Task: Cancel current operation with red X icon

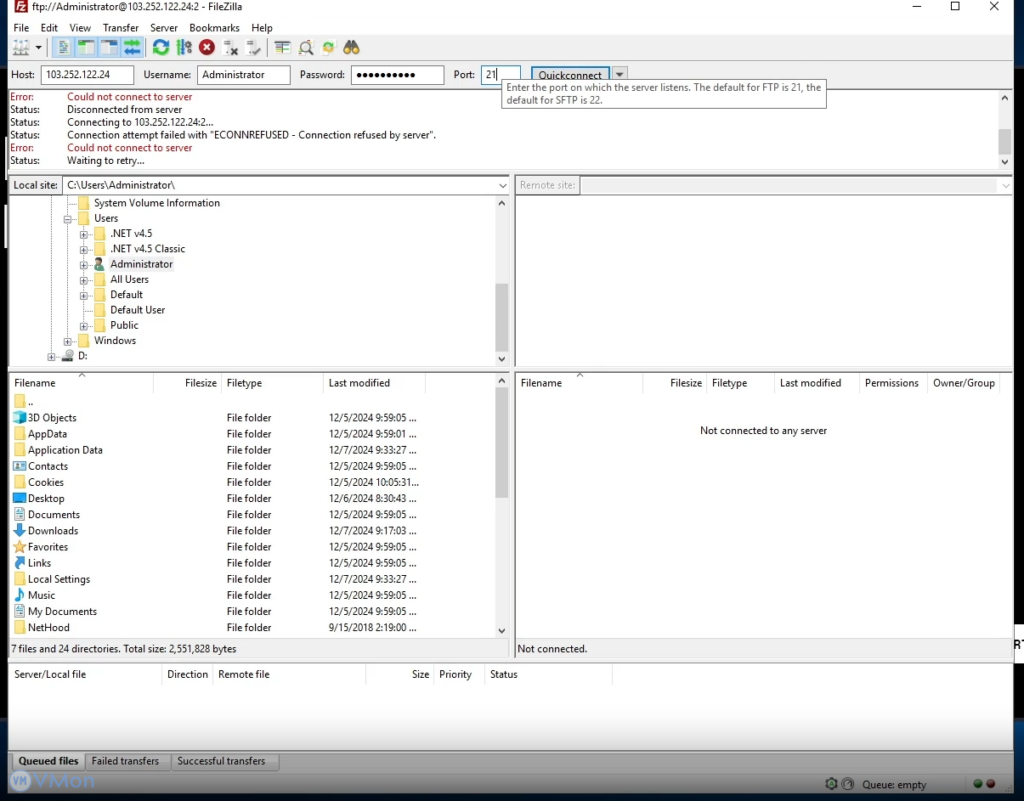Action: 207,47
